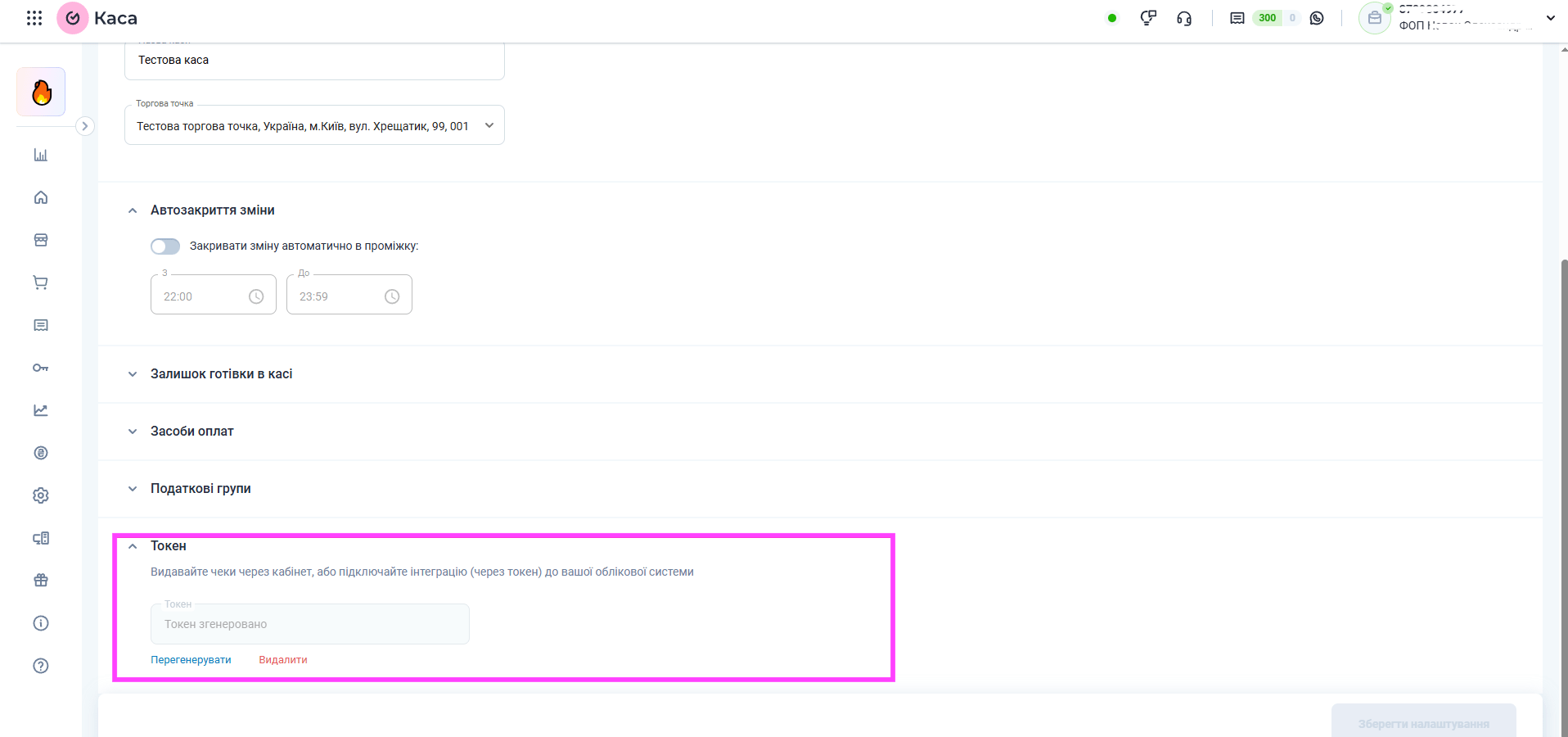Open the Торгова точка dropdown

pos(314,126)
